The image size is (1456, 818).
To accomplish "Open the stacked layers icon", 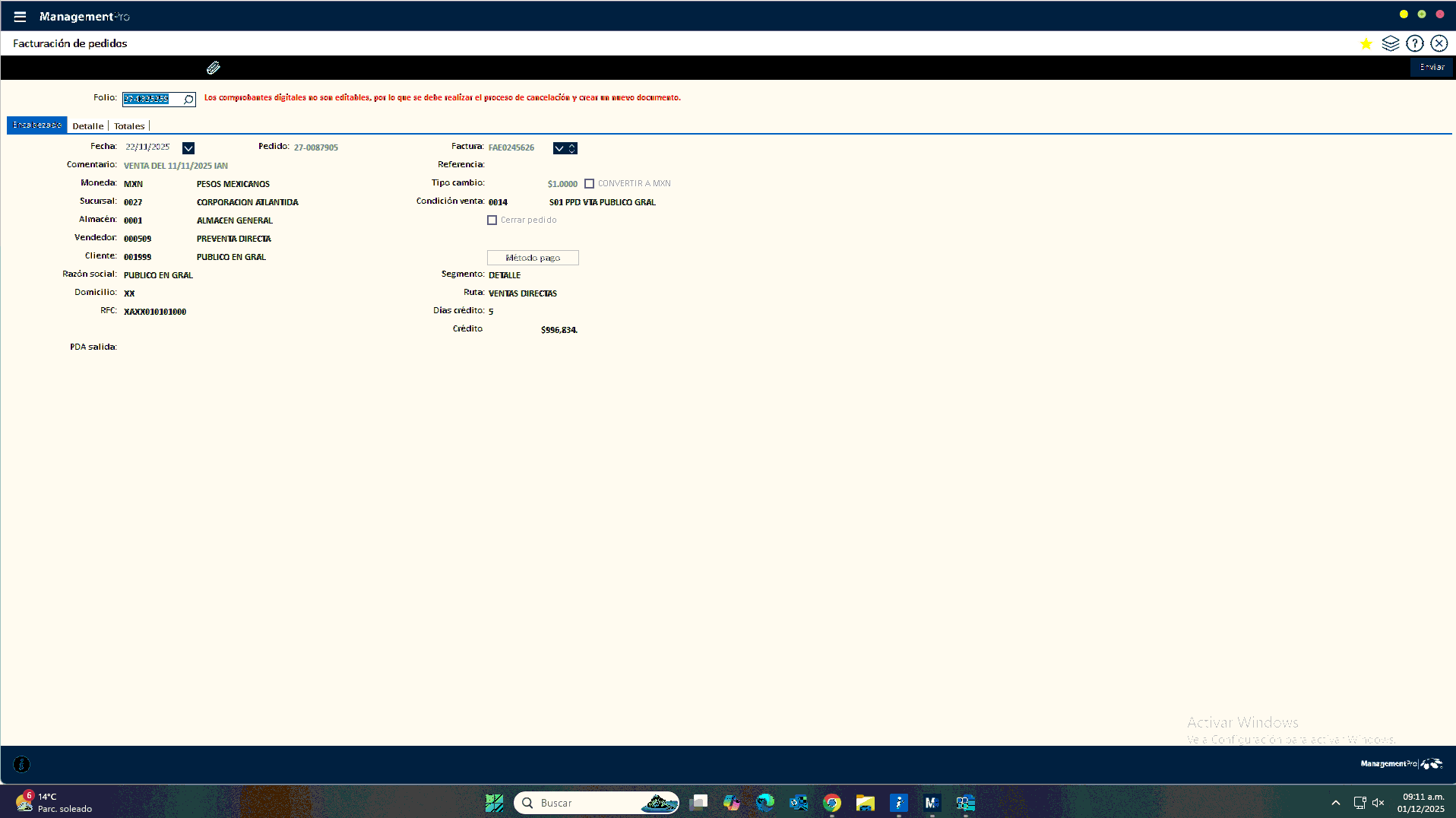I will [x=1391, y=44].
